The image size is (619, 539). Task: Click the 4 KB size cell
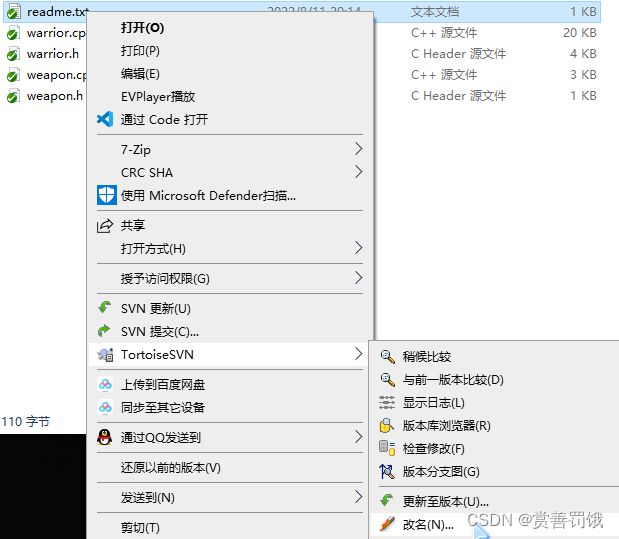583,54
